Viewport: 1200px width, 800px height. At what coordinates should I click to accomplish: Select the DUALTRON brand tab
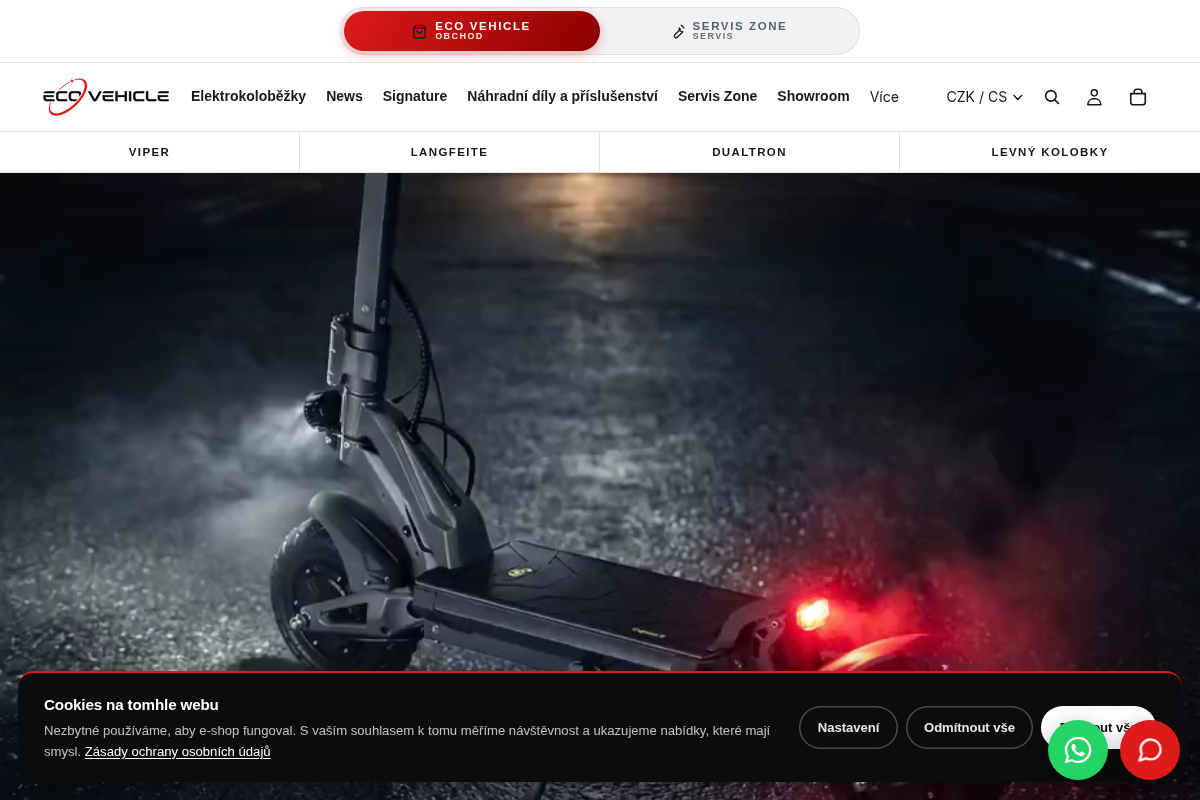(749, 152)
